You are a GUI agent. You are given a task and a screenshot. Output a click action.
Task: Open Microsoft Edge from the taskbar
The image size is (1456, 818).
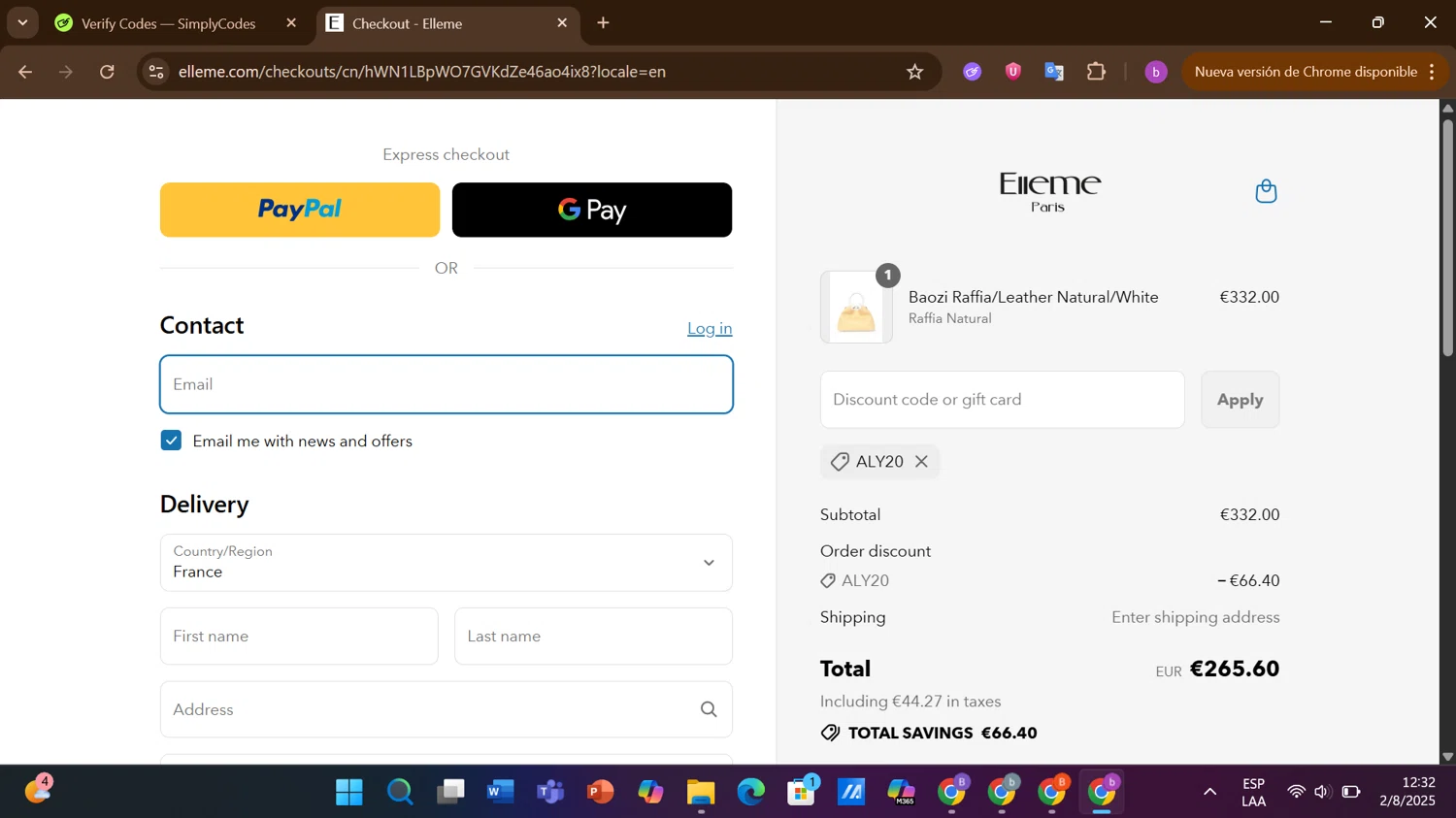(x=751, y=793)
